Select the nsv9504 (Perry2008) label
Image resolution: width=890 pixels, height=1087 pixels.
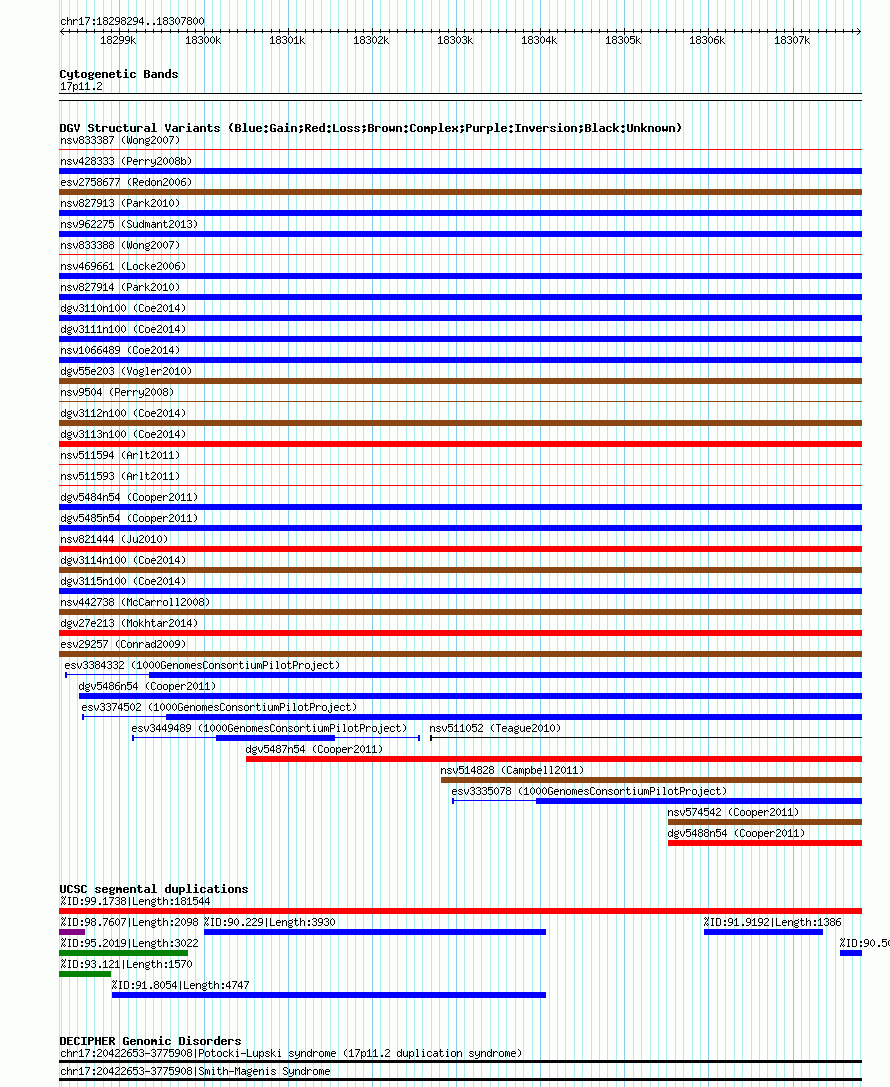117,392
